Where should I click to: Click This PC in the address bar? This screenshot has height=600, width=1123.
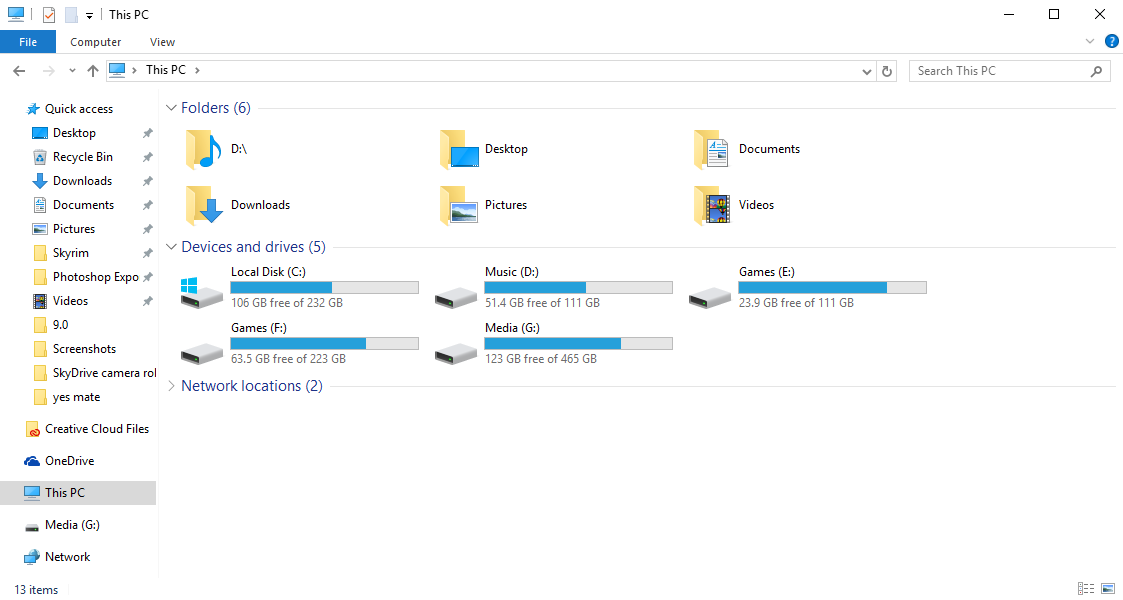166,70
